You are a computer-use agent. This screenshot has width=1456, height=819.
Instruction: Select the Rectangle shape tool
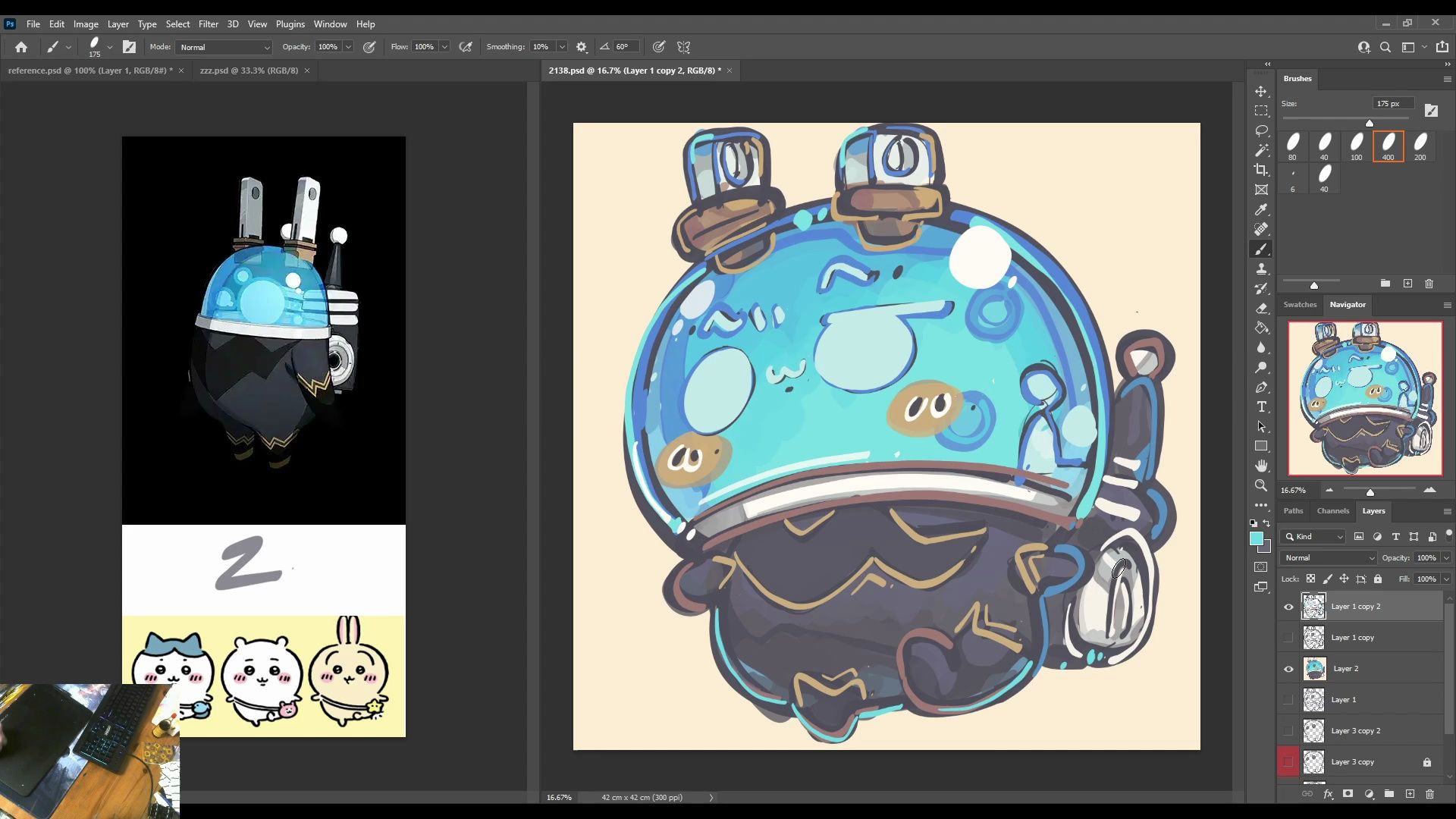tap(1261, 446)
